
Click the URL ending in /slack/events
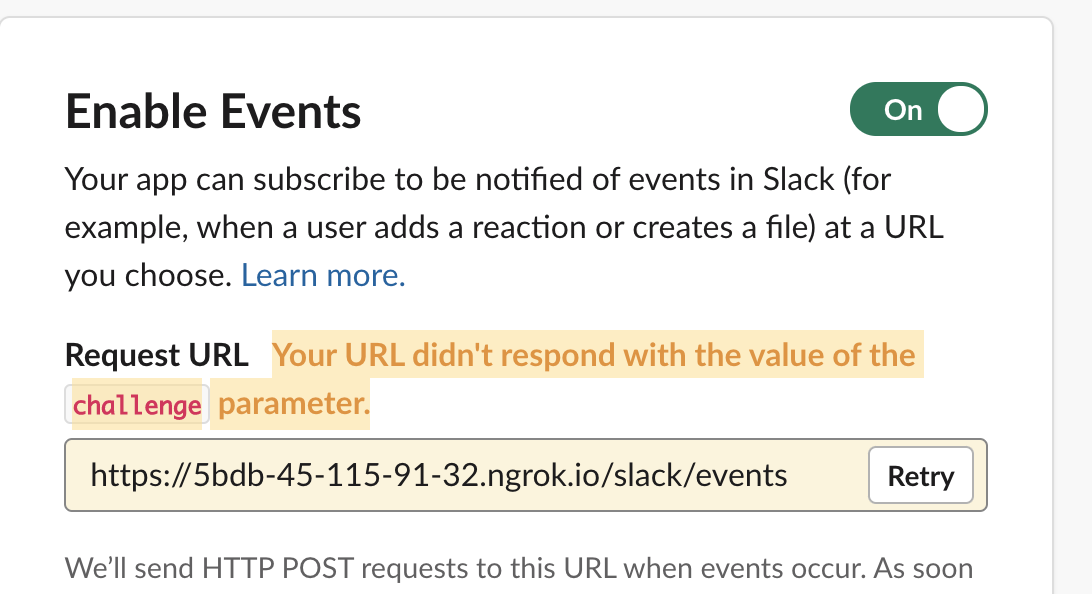(437, 475)
